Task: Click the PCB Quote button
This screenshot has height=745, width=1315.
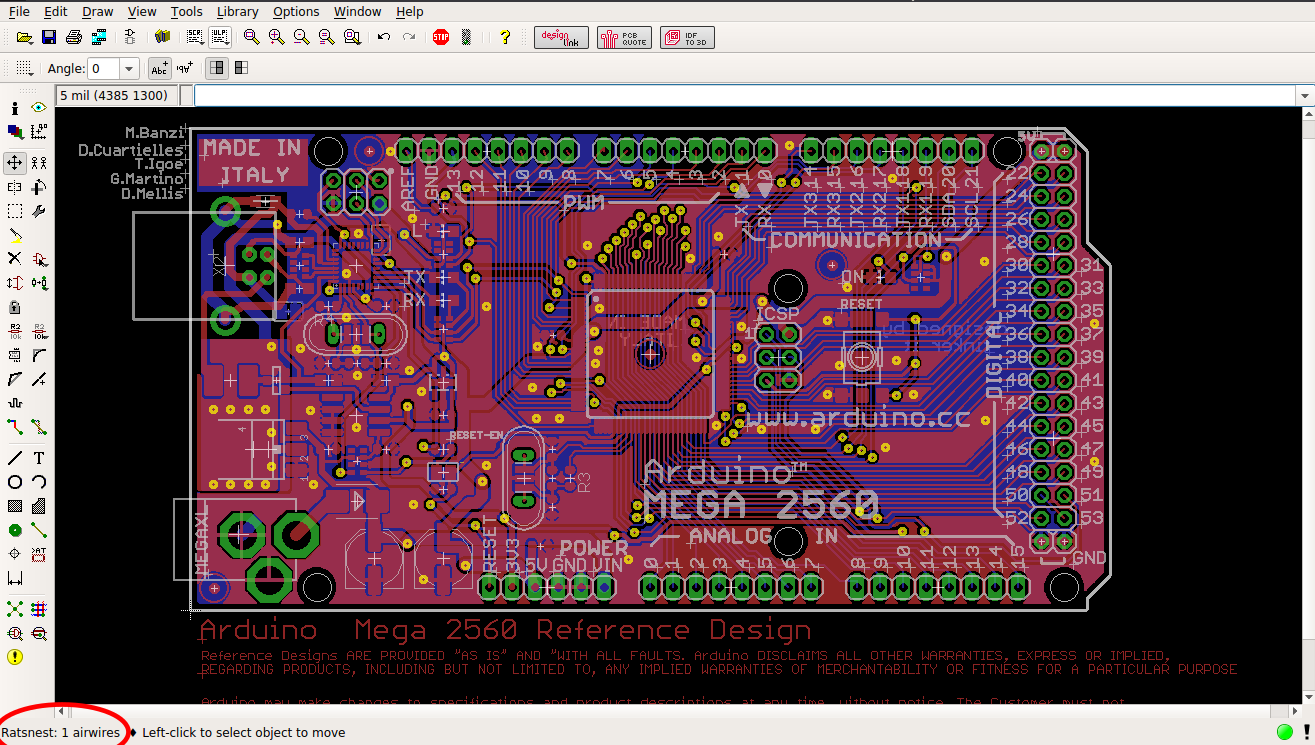Action: (x=624, y=37)
